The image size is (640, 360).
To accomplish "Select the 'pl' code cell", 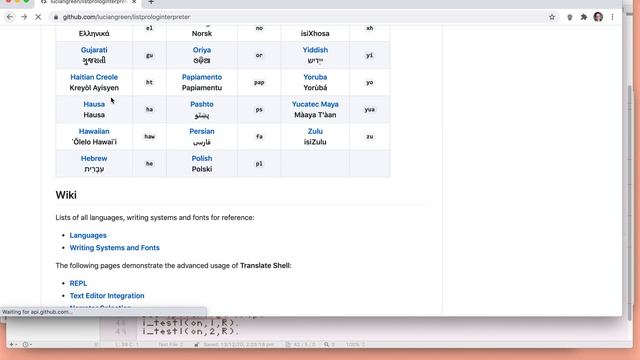I will pos(259,163).
